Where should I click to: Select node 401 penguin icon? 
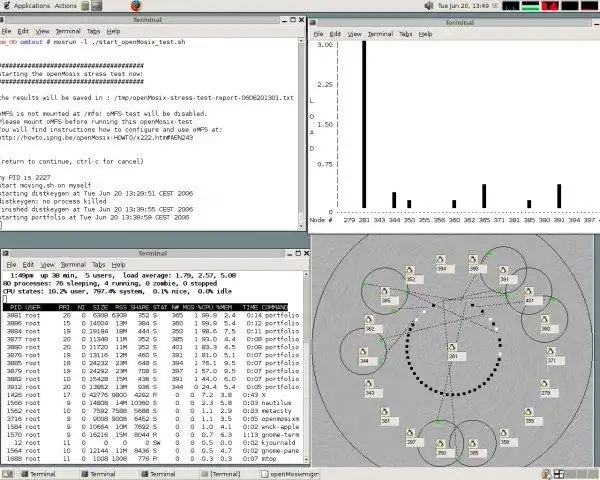528,292
